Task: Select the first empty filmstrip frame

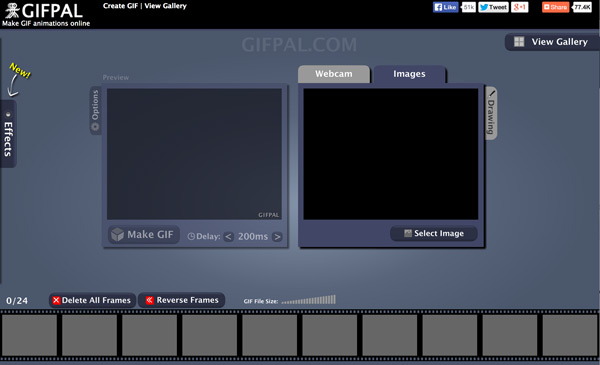Action: coord(29,335)
